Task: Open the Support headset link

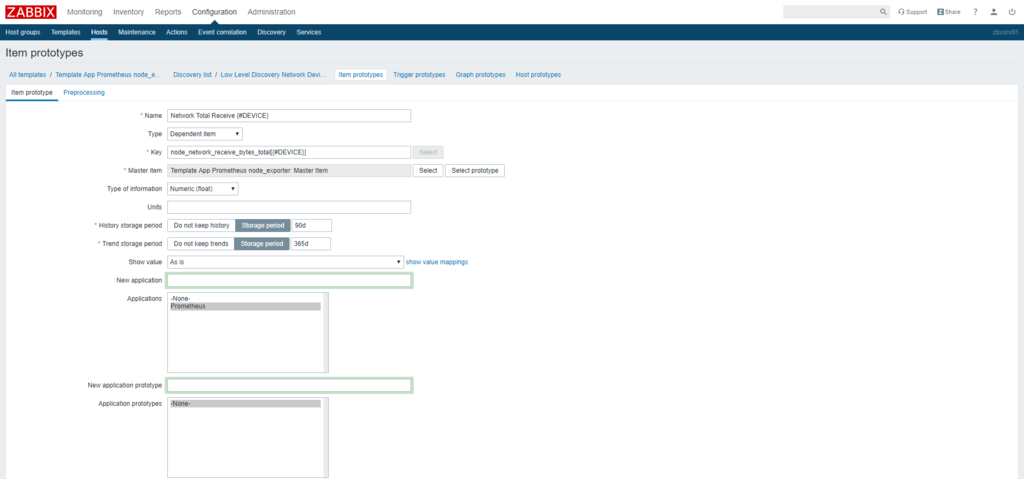Action: click(913, 12)
